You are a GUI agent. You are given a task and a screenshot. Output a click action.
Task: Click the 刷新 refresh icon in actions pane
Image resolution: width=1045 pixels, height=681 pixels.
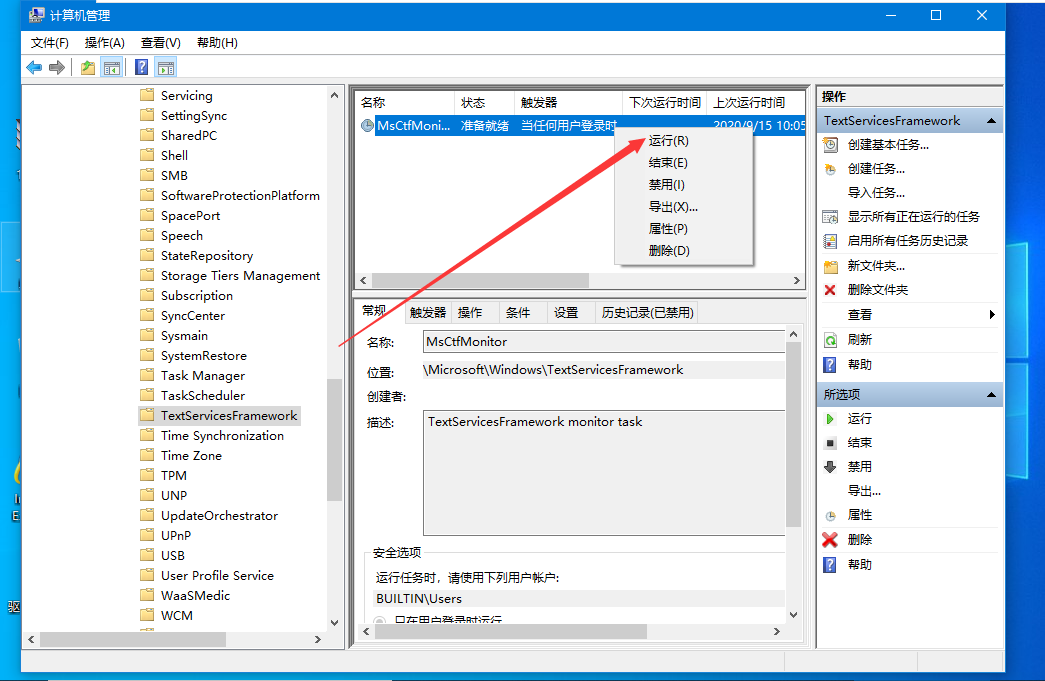point(830,340)
